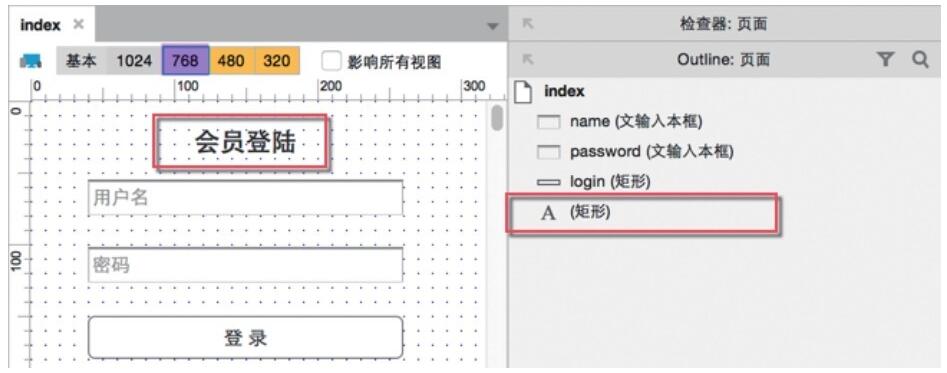This screenshot has height=373, width=947.
Task: Click the adaptive views monitor icon
Action: coord(31,61)
